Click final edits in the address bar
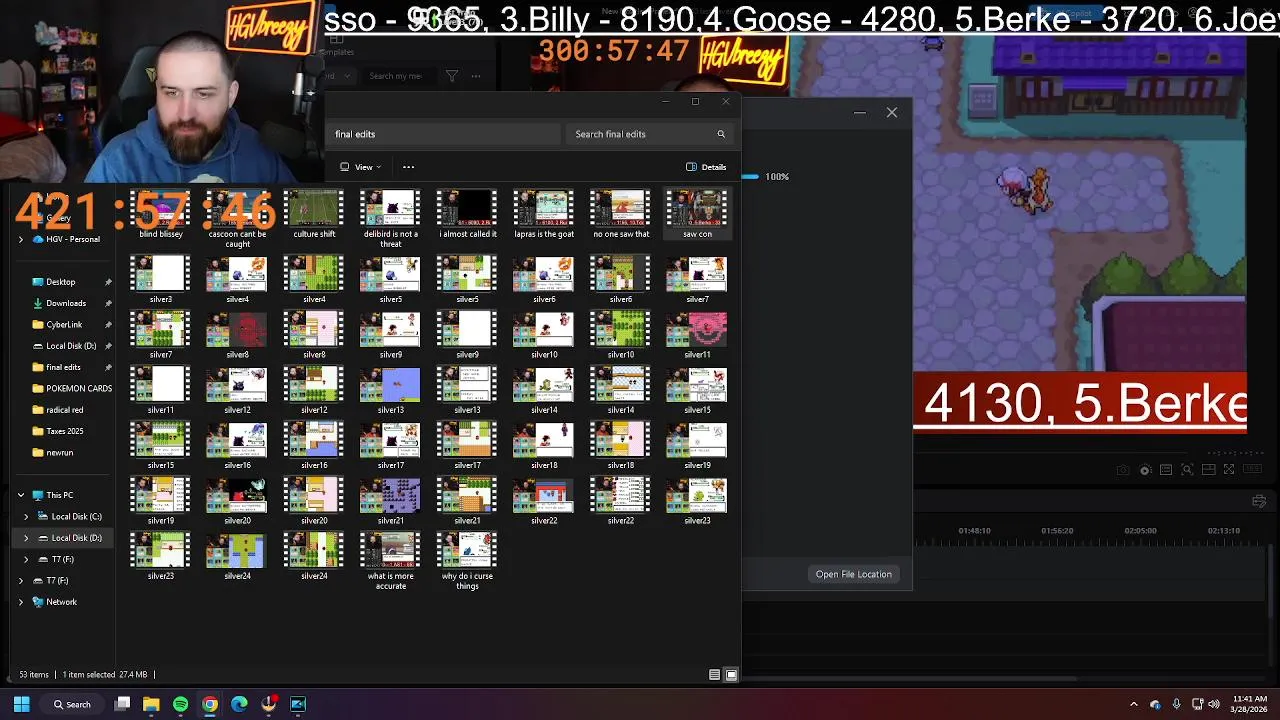This screenshot has height=720, width=1280. tap(355, 134)
